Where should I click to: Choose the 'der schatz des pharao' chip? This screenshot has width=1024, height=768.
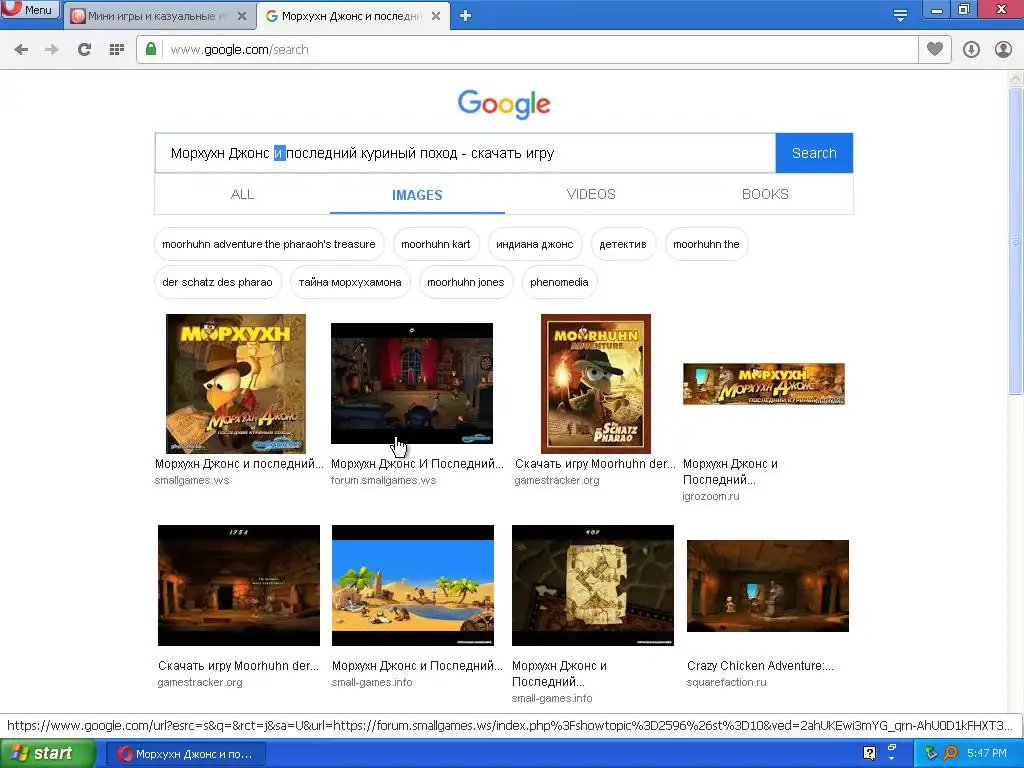217,282
